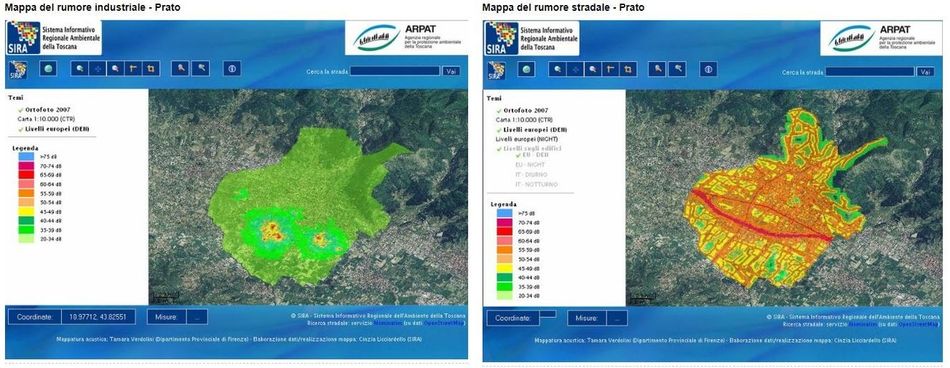Click the small SIRA icon in industrial map toolbar
Viewport: 950px width, 368px height.
[19, 69]
